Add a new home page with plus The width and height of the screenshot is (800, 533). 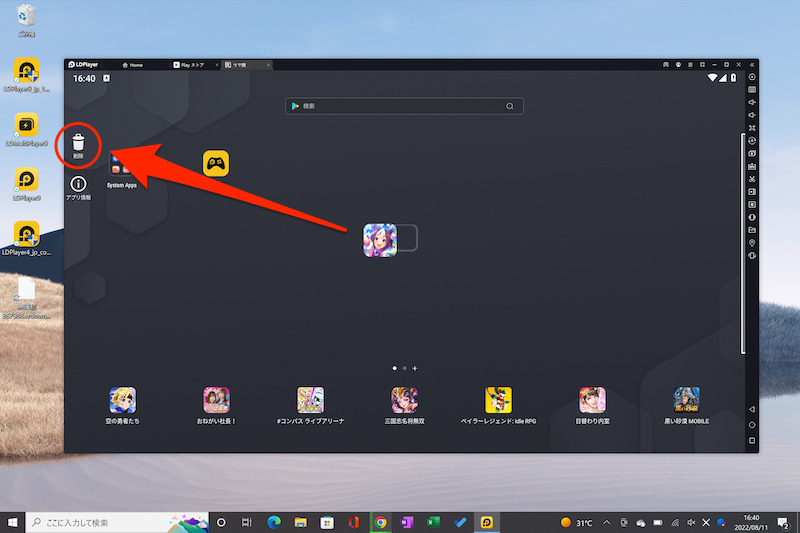pos(415,368)
